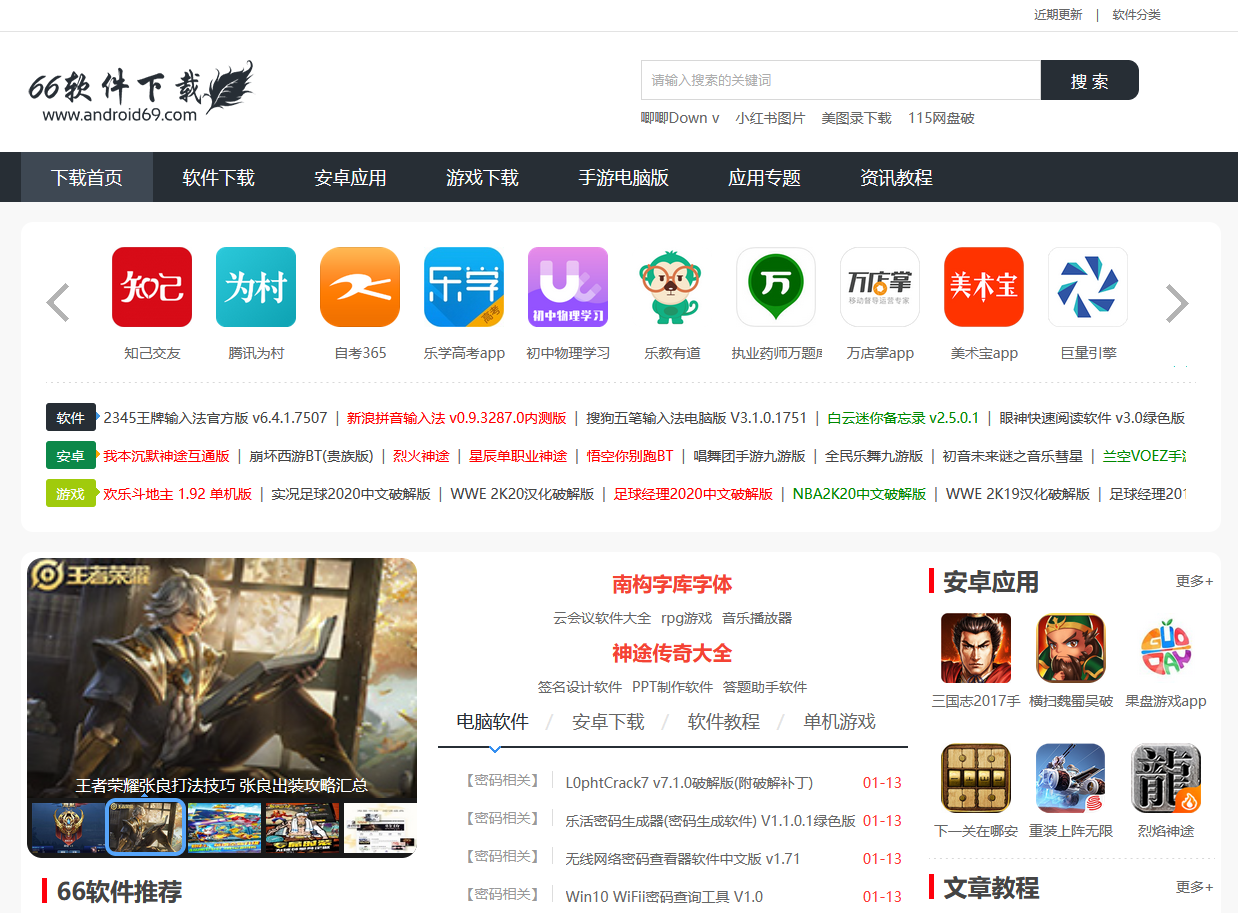This screenshot has height=913, width=1238.
Task: Click the 神途传奇大全 headline
Action: pyautogui.click(x=672, y=653)
